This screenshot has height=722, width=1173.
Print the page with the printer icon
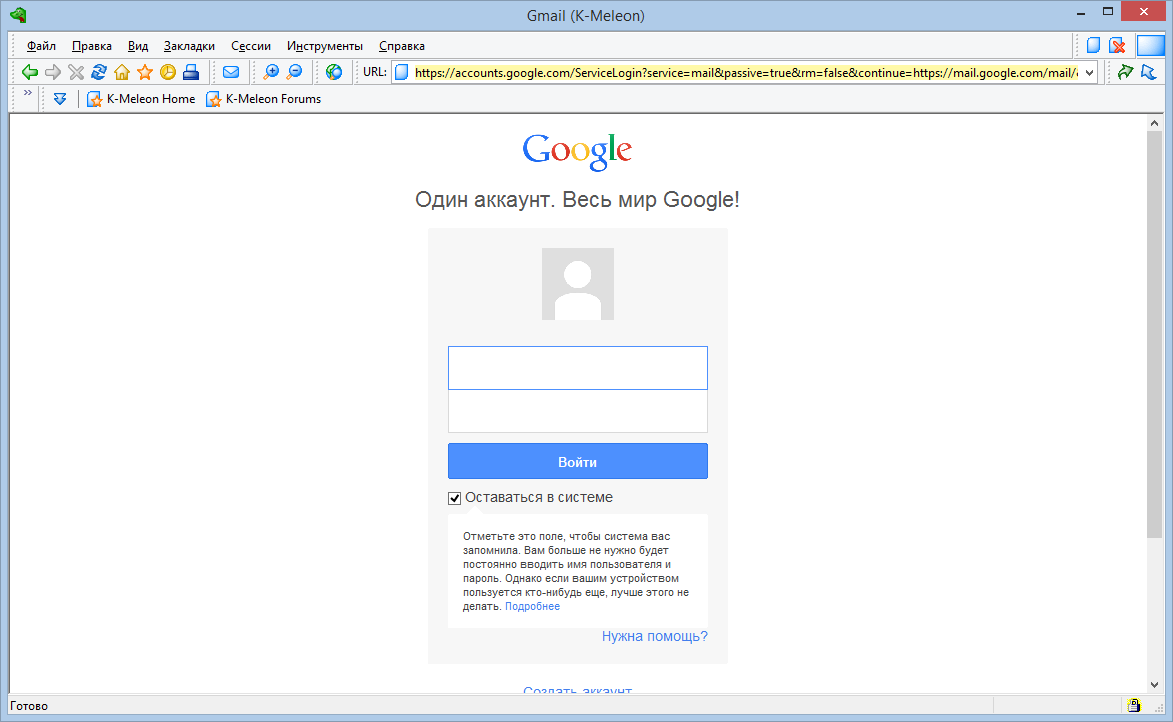pyautogui.click(x=192, y=72)
